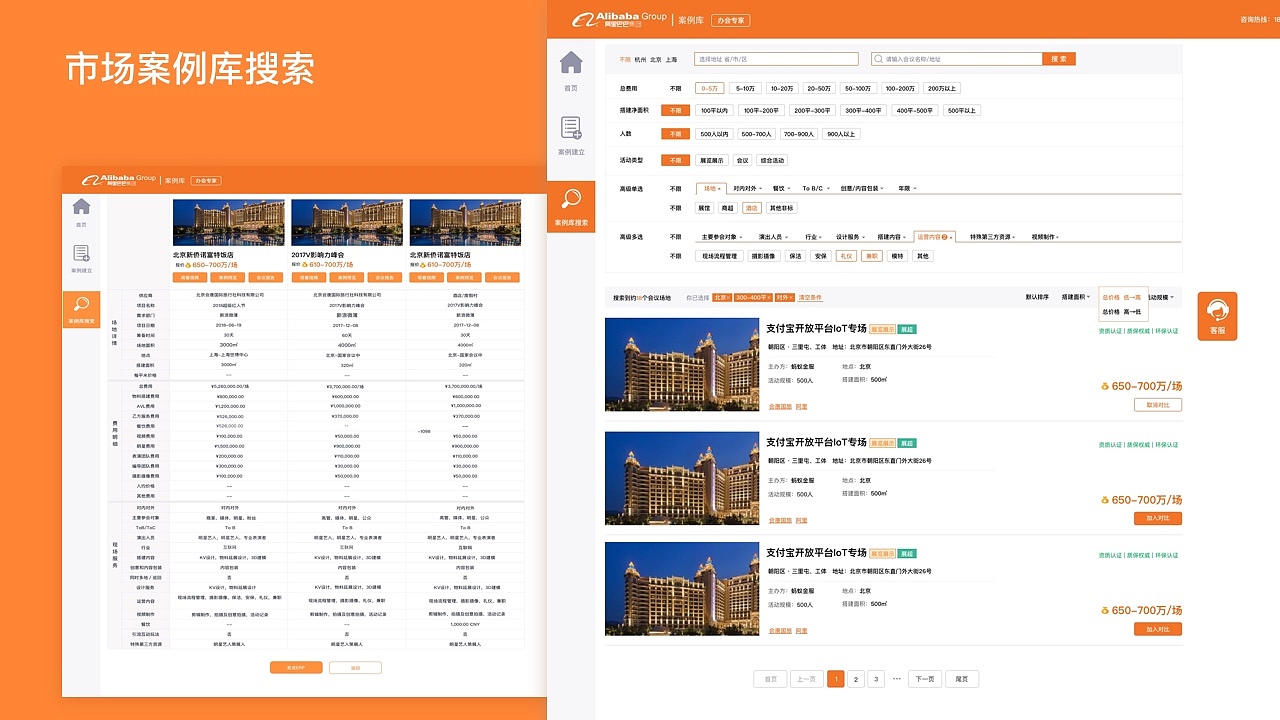Expand the To B/C dropdown
This screenshot has height=720, width=1280.
point(815,188)
